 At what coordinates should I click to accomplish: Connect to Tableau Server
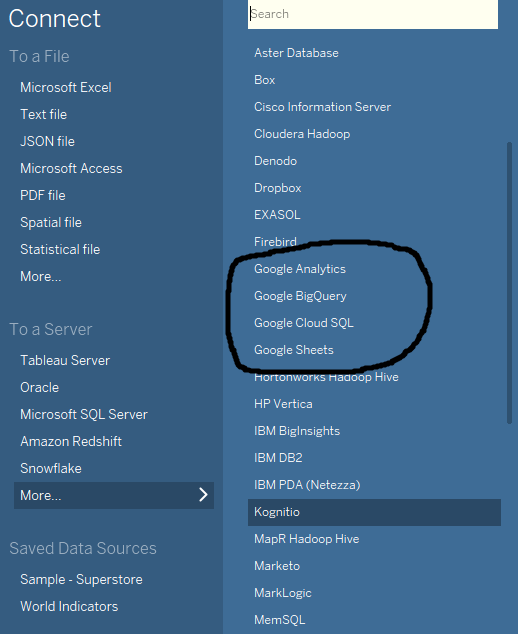tap(65, 360)
